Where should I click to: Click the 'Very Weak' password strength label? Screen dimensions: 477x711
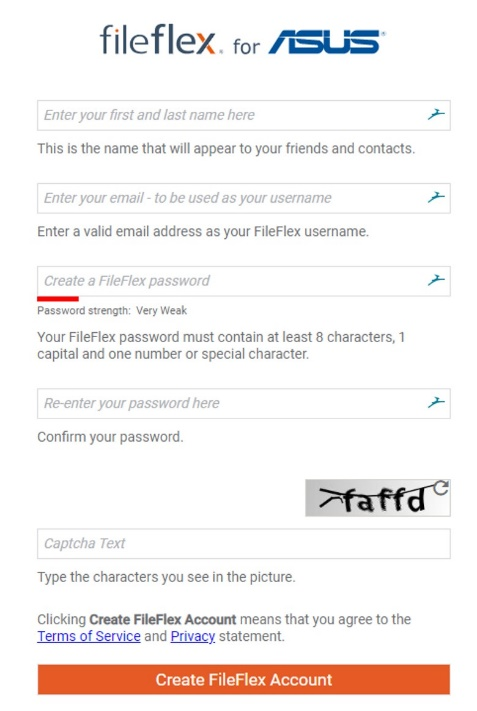pyautogui.click(x=161, y=311)
